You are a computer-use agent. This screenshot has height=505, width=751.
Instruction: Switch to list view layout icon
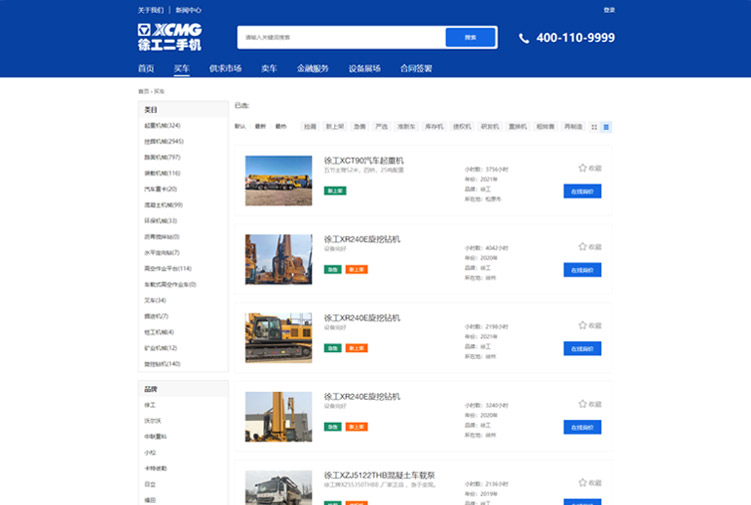click(x=606, y=127)
